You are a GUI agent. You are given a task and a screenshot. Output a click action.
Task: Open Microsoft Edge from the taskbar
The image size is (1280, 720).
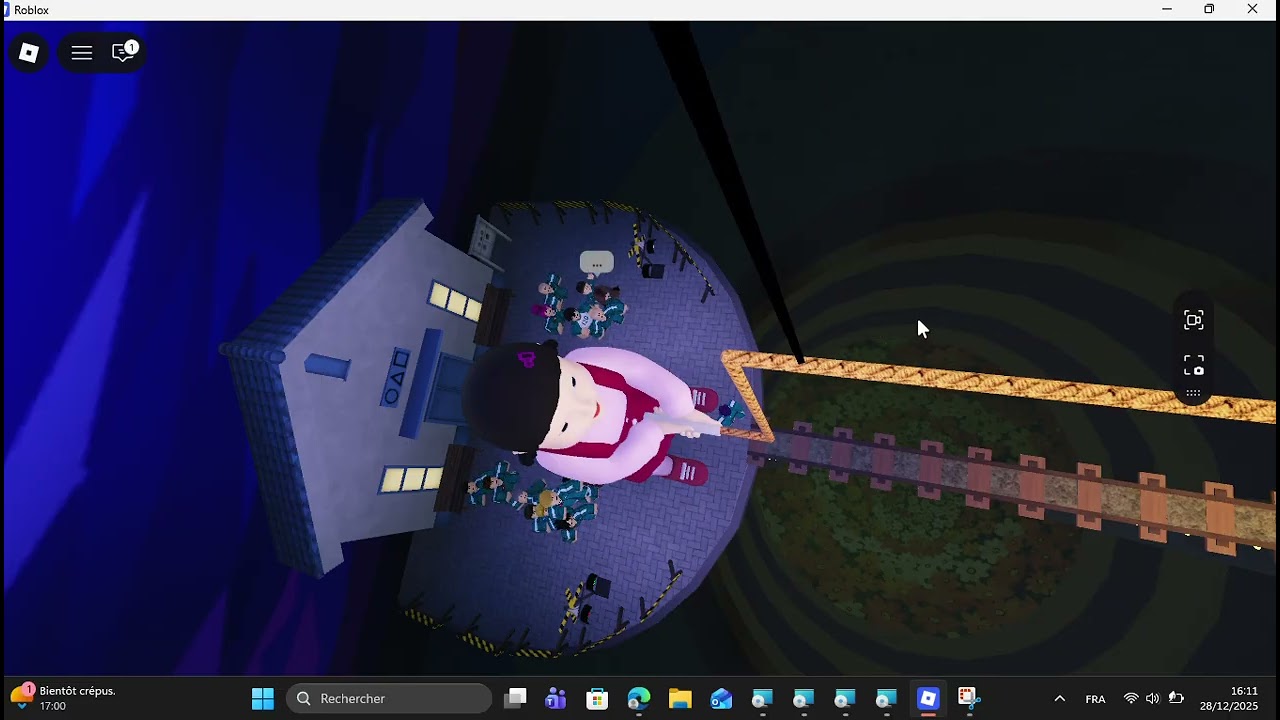pyautogui.click(x=639, y=698)
